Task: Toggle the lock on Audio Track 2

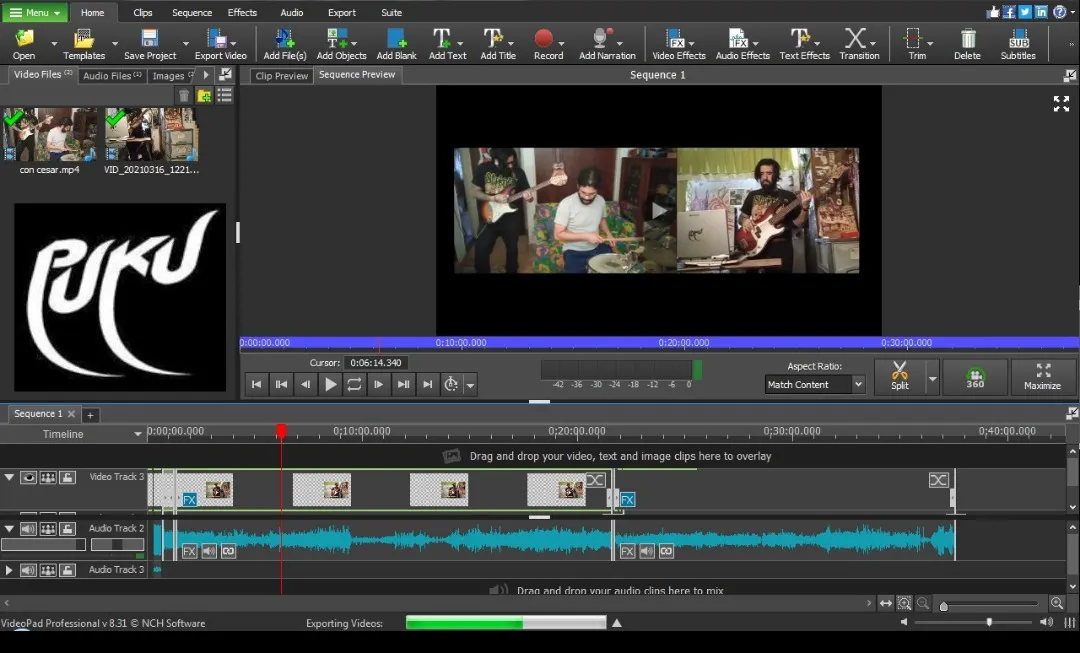Action: pos(68,529)
